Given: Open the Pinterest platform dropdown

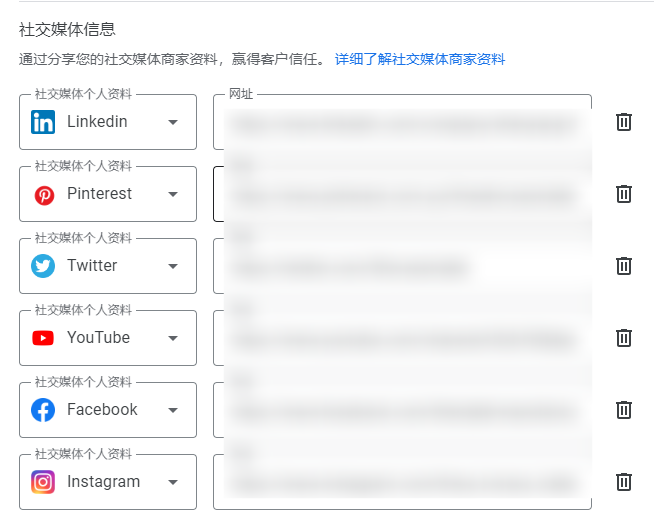Looking at the screenshot, I should (x=173, y=194).
